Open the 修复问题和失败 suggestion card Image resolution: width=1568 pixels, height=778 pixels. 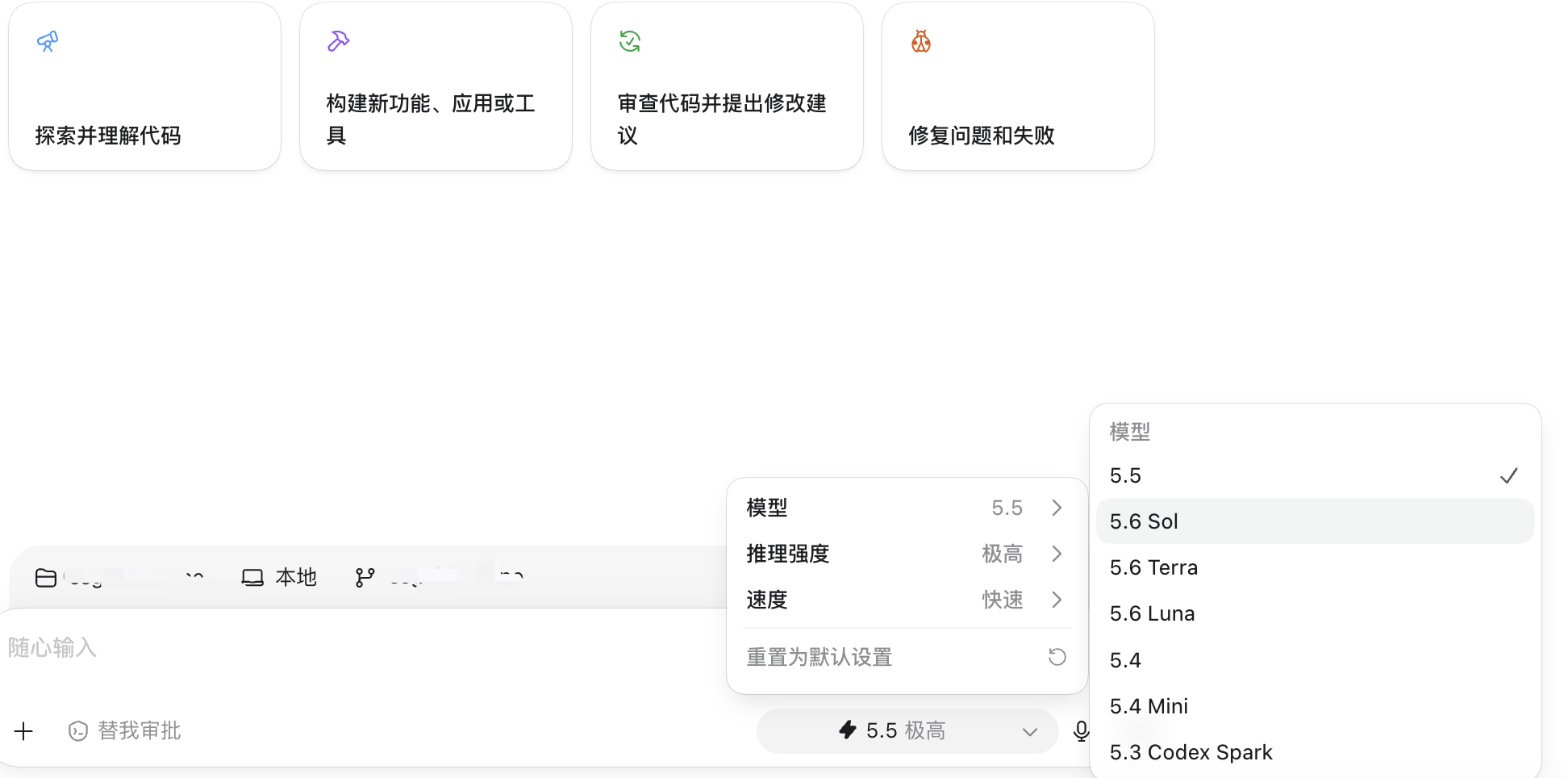click(1018, 86)
